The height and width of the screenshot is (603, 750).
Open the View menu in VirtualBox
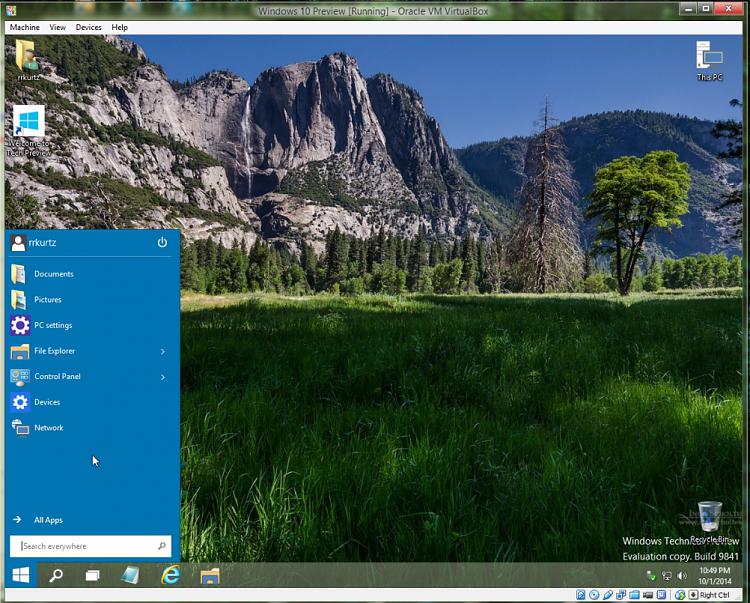point(57,27)
